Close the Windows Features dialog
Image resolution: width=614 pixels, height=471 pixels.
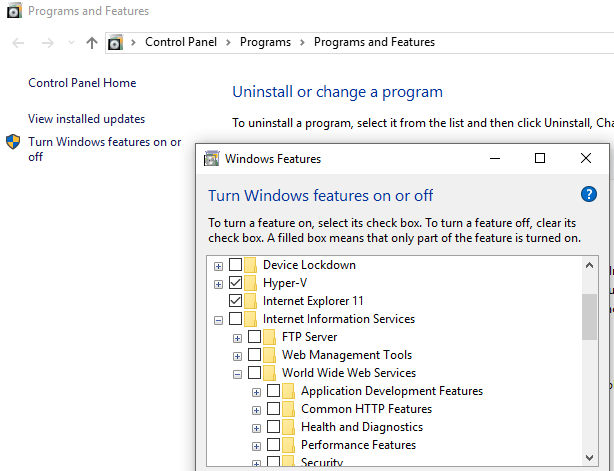(x=586, y=158)
